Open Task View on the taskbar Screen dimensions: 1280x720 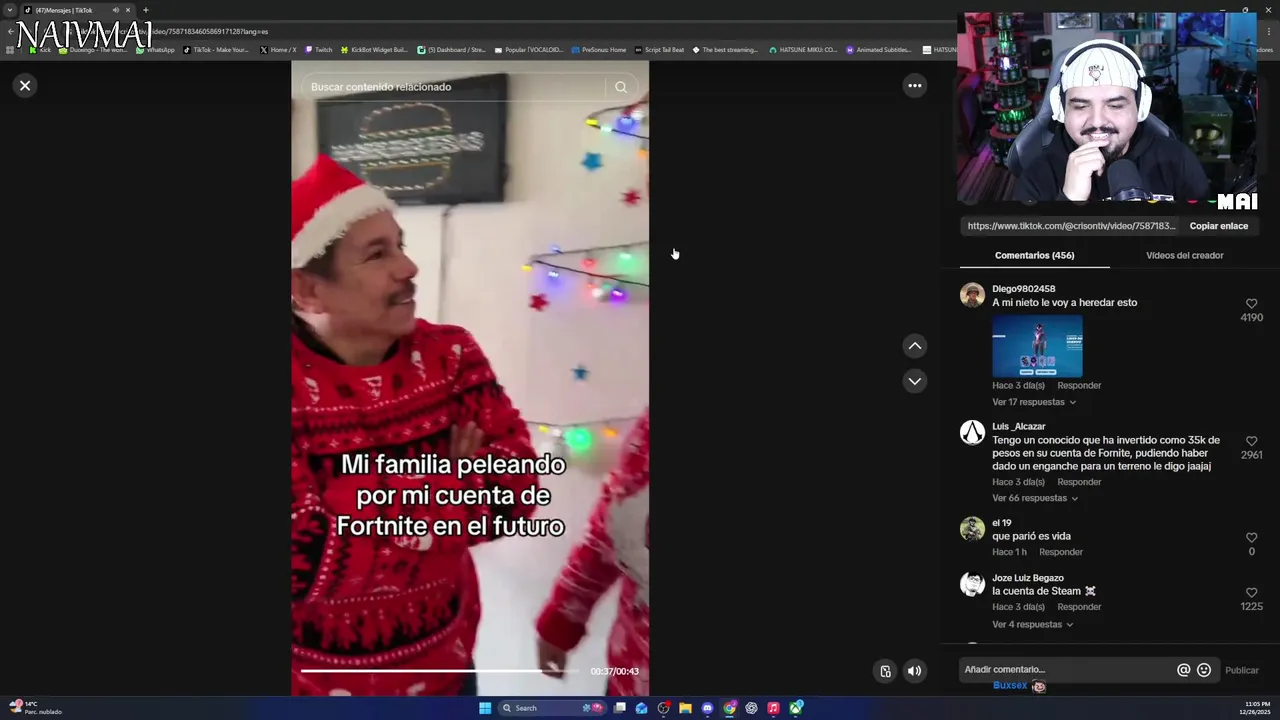coord(620,708)
